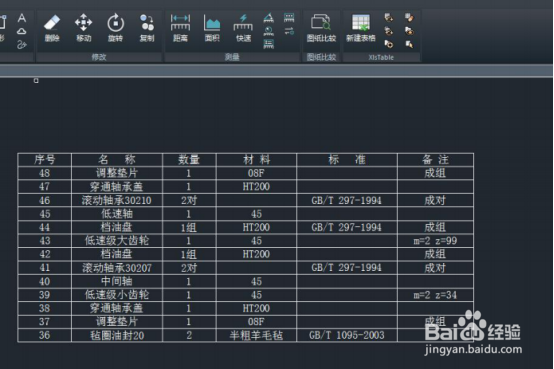Expand the 测量 panel title
Viewport: 554px width, 369px height.
coord(232,57)
